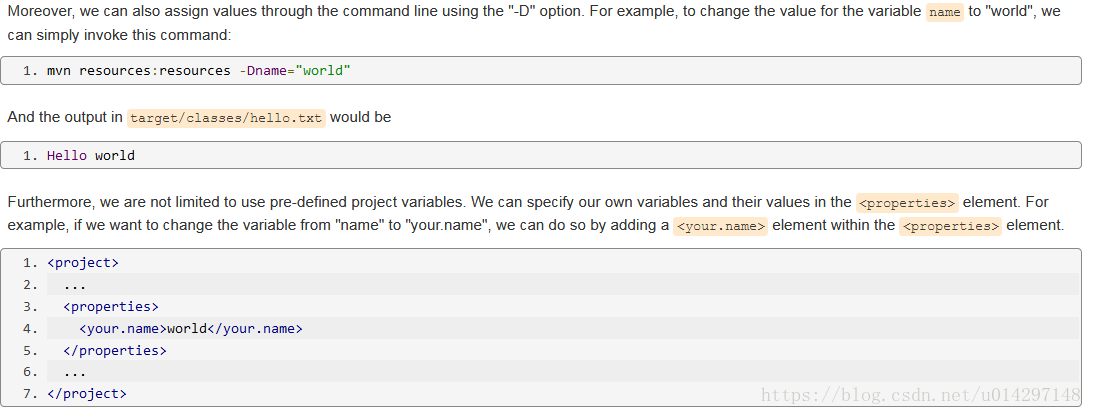Click <properties> inline code before "element. For"
Viewport: 1093px width, 415px height.
click(908, 203)
